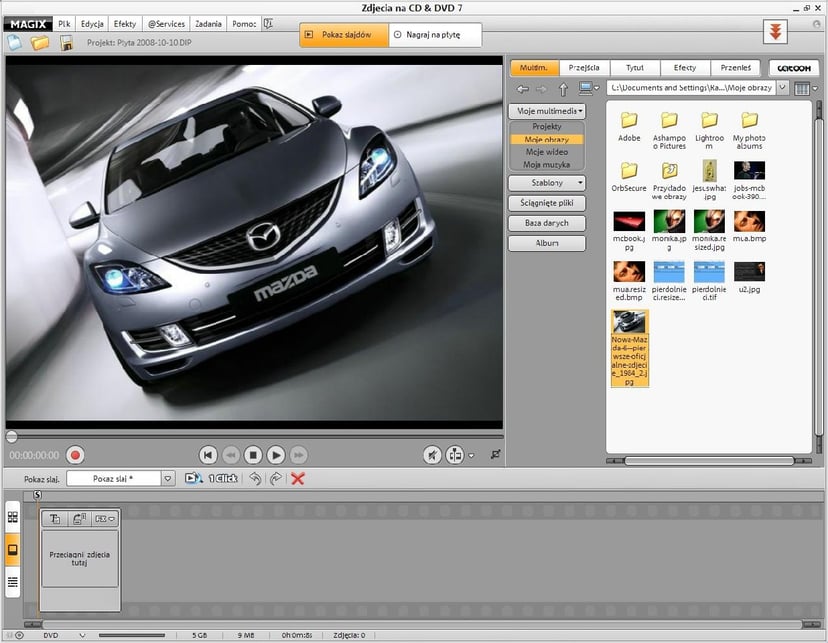Click the file browser horizontal scrollbar
The width and height of the screenshot is (828, 643).
[x=709, y=461]
